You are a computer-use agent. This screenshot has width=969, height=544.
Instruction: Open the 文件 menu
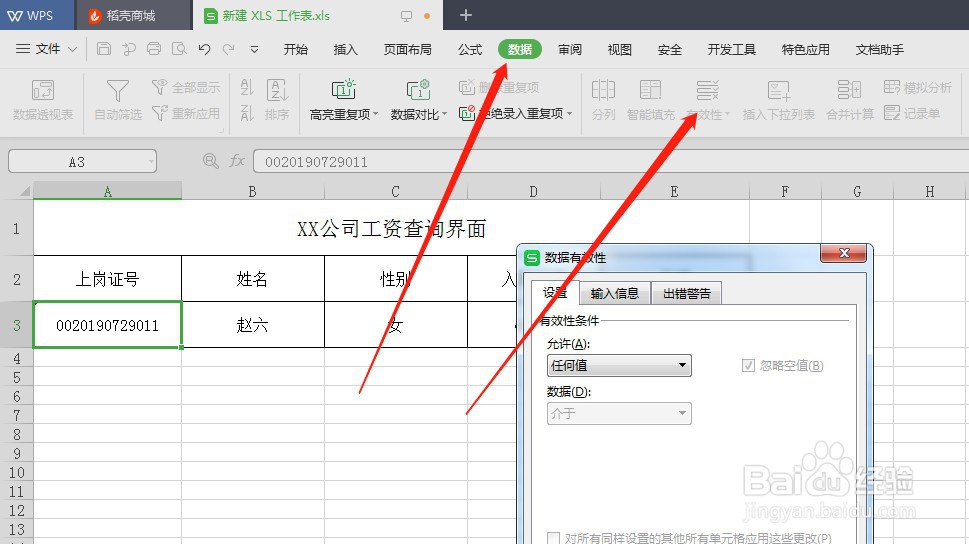pos(46,49)
